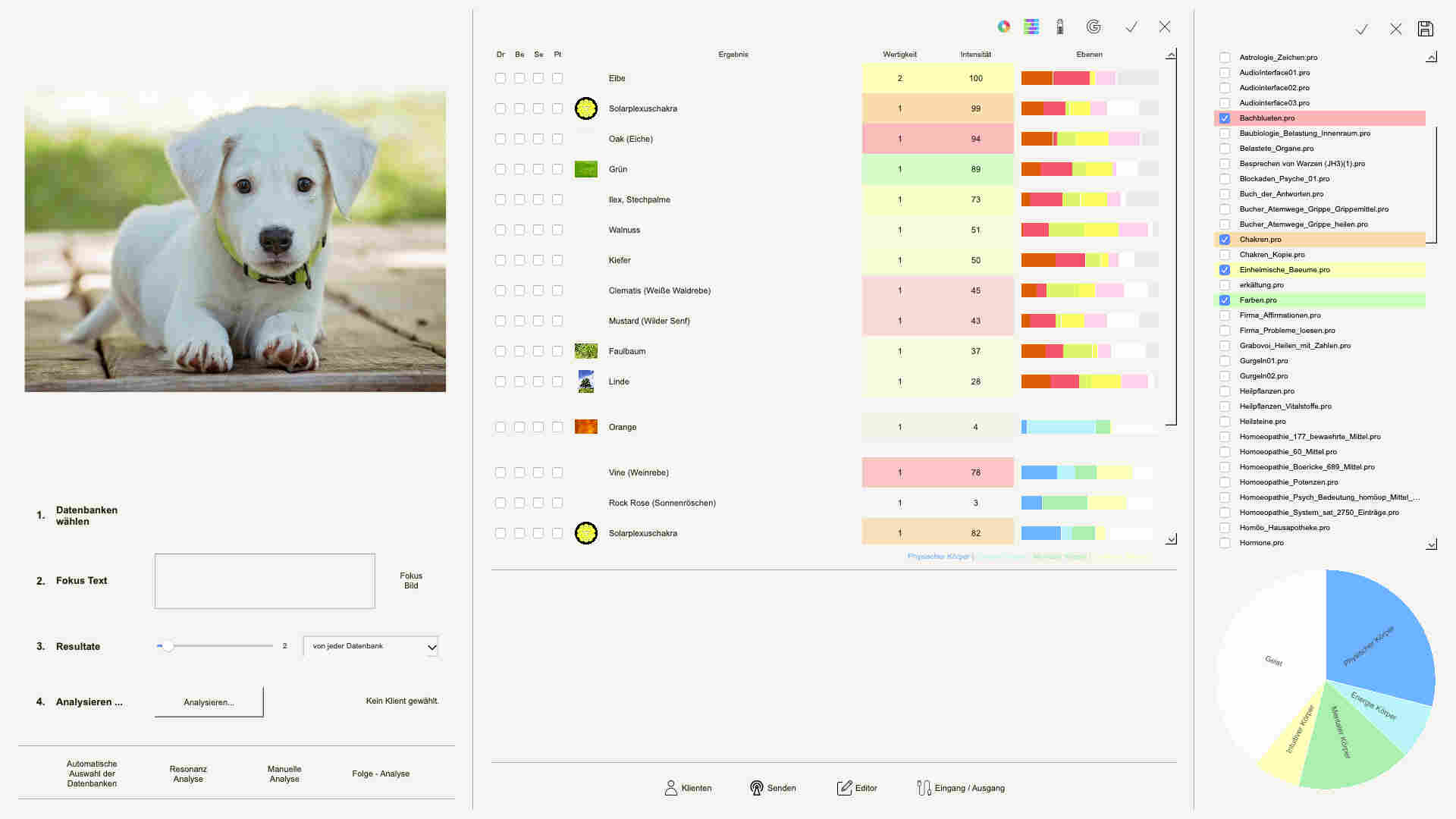Click the database list down arrow

(1432, 544)
